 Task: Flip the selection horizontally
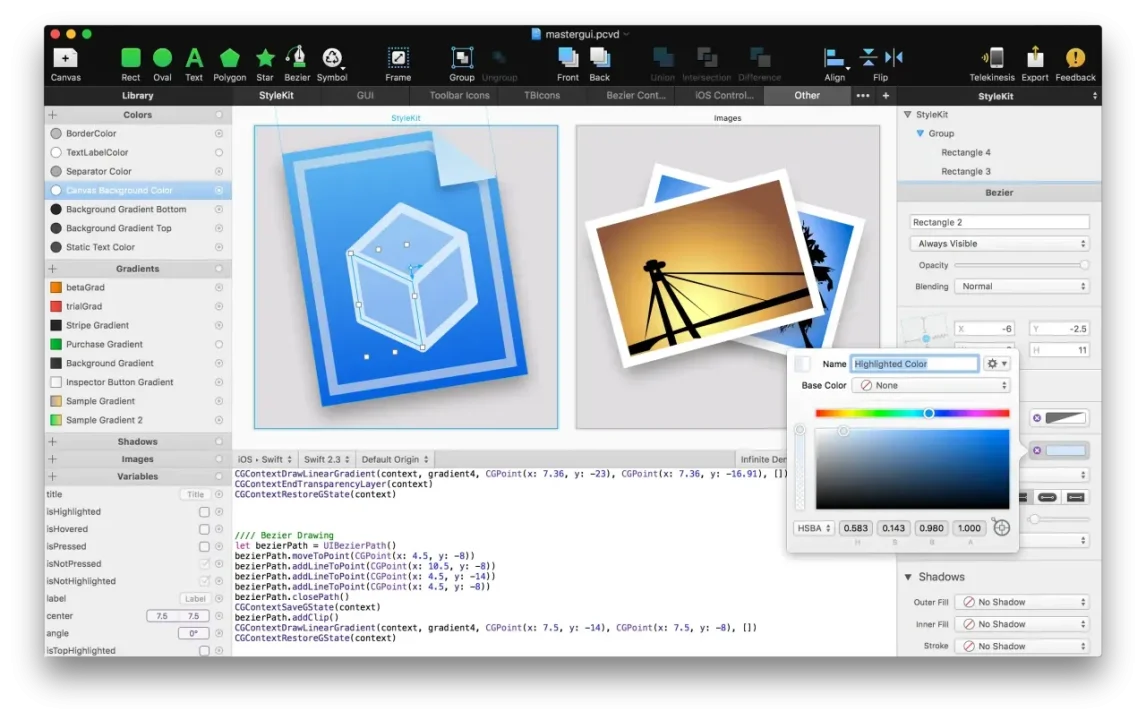point(894,57)
